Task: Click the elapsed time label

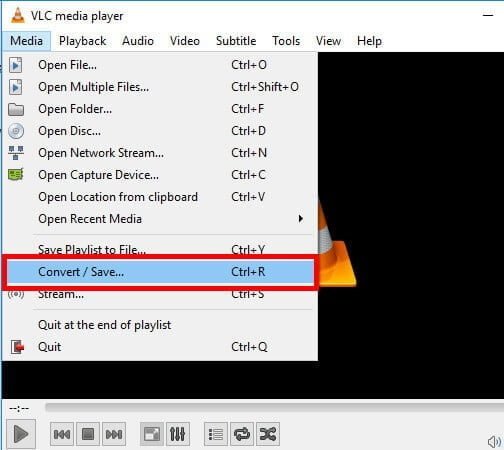Action: (19, 408)
